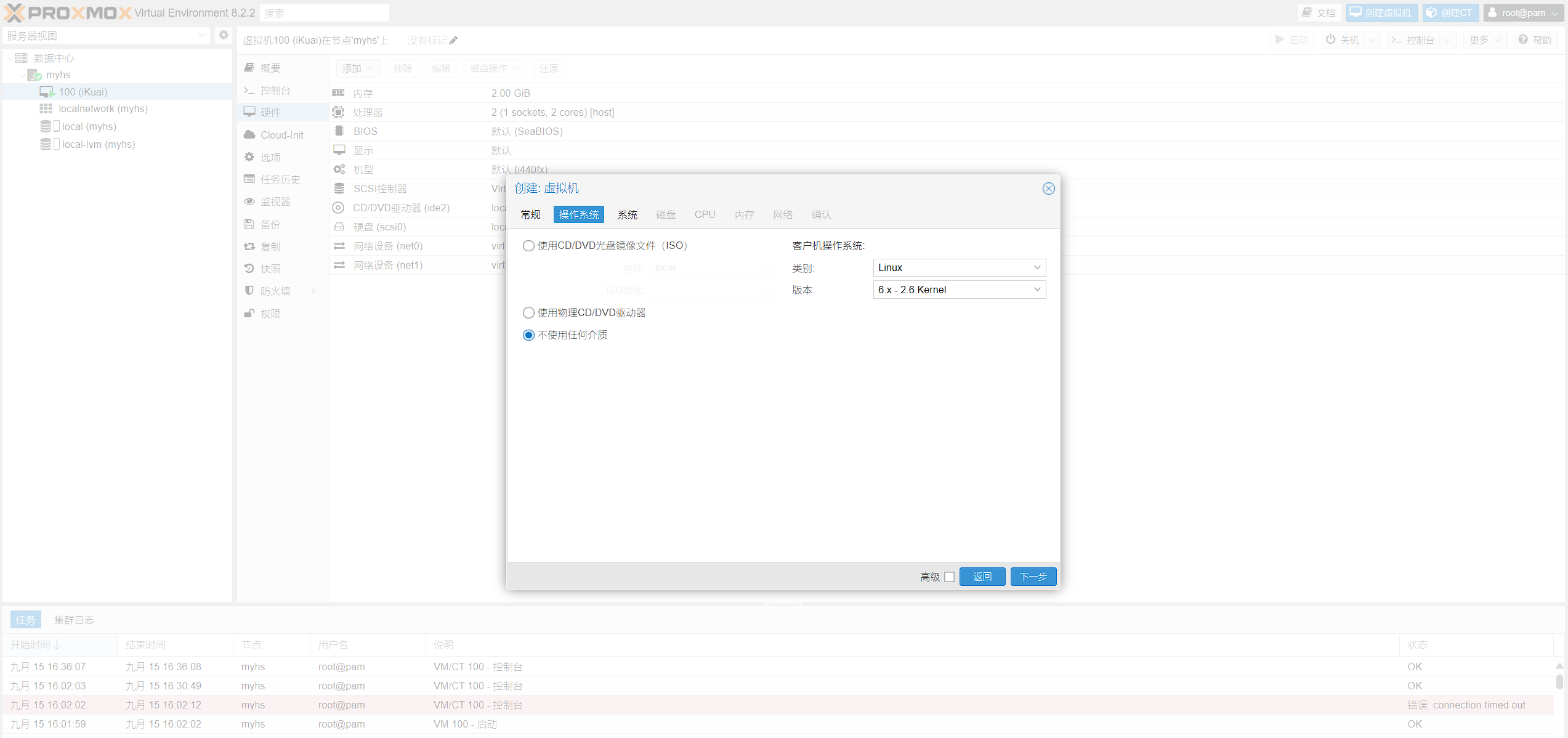Open localnetwork (myhs) grid icon

coord(46,108)
